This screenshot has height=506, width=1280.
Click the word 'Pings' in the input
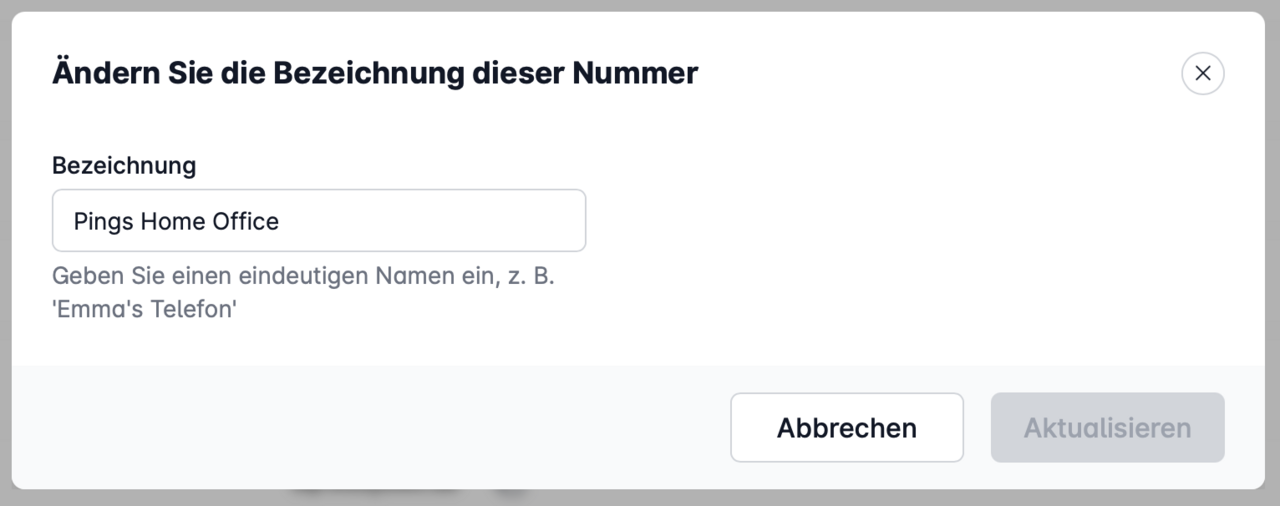click(103, 222)
